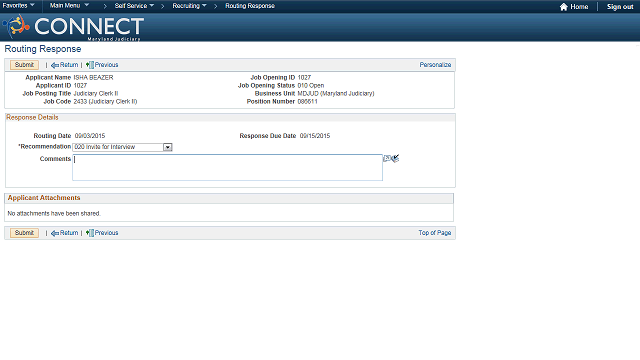This screenshot has width=640, height=360.
Task: Click job code 2433 (Judiciary Clerk II)
Action: 105,102
